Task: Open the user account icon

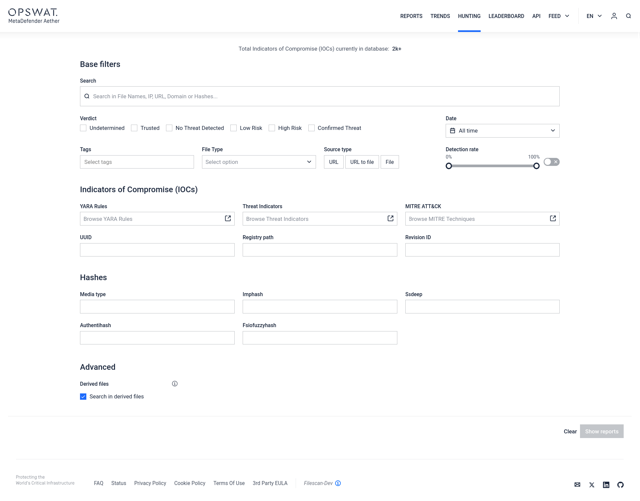Action: point(614,16)
